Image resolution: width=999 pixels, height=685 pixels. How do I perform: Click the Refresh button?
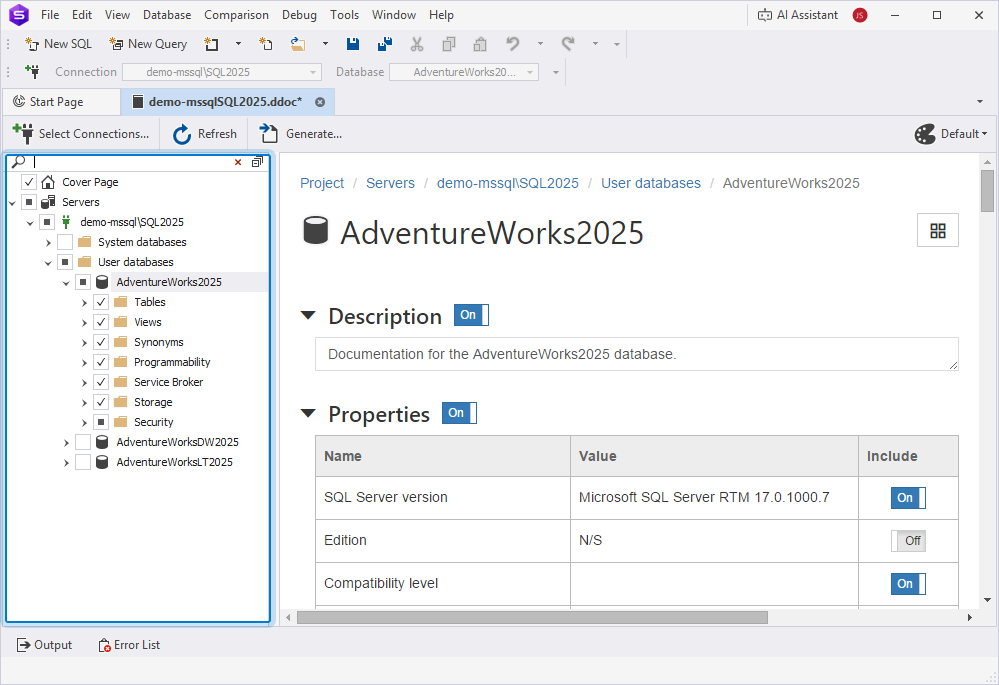(205, 134)
